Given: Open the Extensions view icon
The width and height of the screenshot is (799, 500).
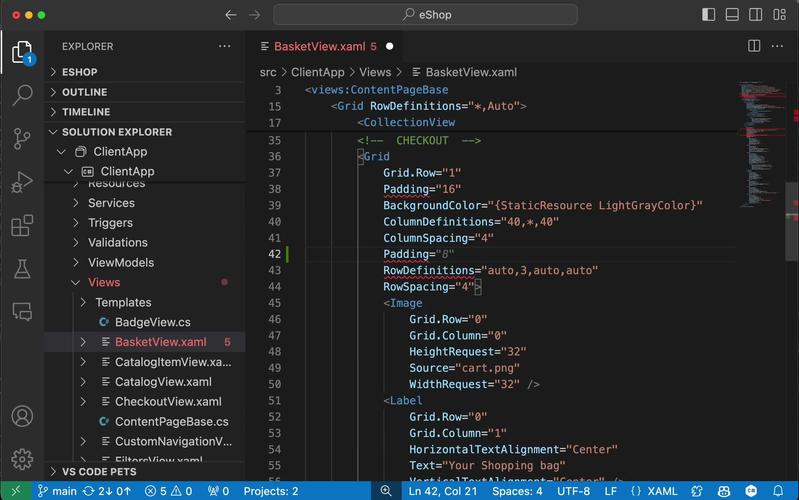Looking at the screenshot, I should [22, 225].
